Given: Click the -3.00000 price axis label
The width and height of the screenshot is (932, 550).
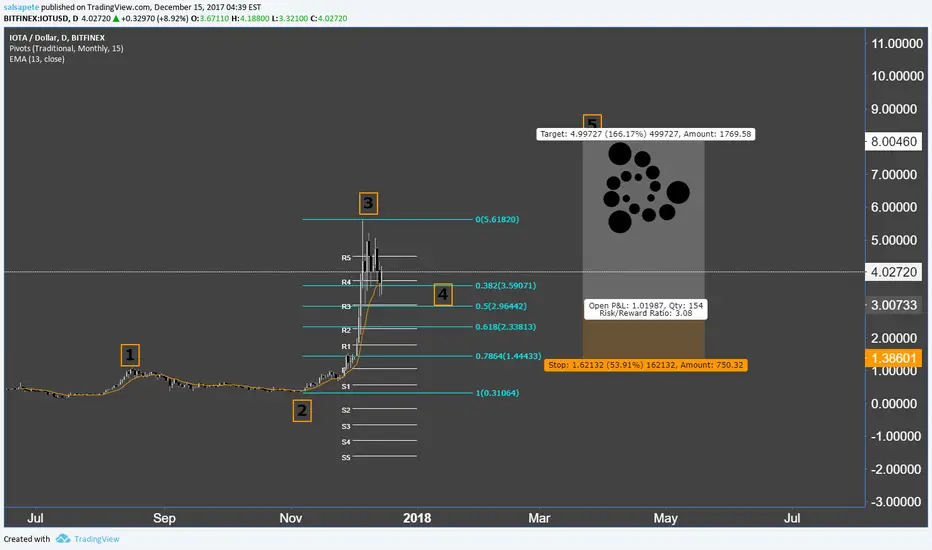Looking at the screenshot, I should click(895, 502).
